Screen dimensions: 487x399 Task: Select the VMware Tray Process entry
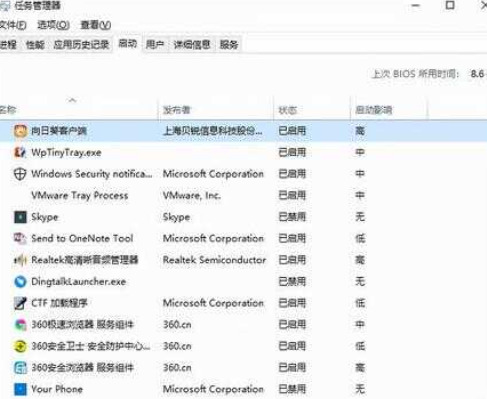[80, 195]
